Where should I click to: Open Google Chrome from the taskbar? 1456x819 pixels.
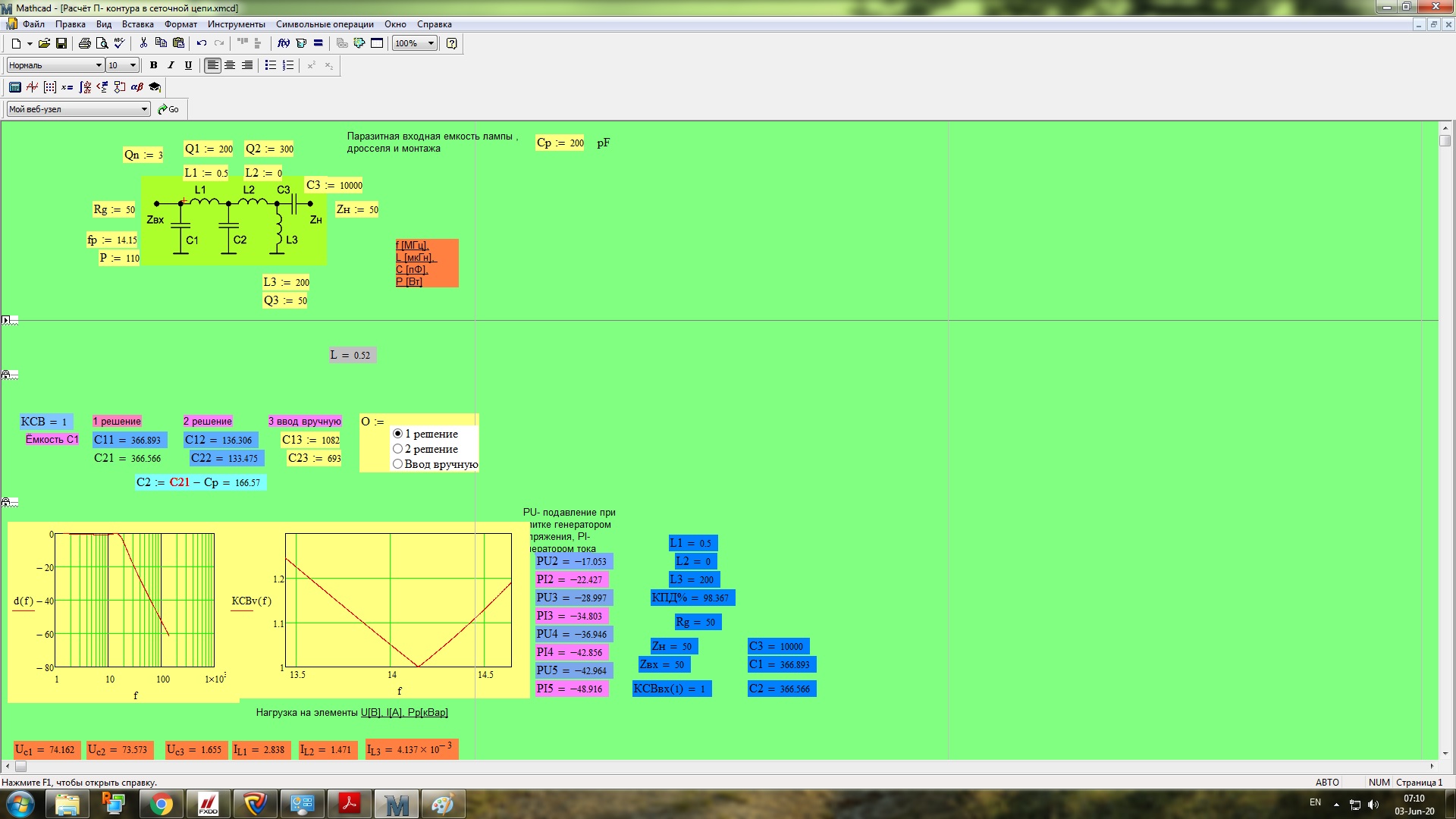pos(160,804)
